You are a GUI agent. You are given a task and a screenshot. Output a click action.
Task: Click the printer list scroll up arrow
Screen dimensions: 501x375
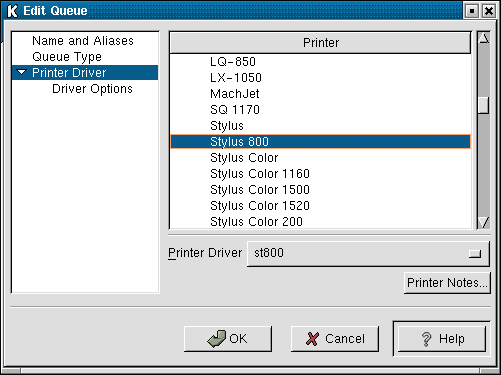484,38
